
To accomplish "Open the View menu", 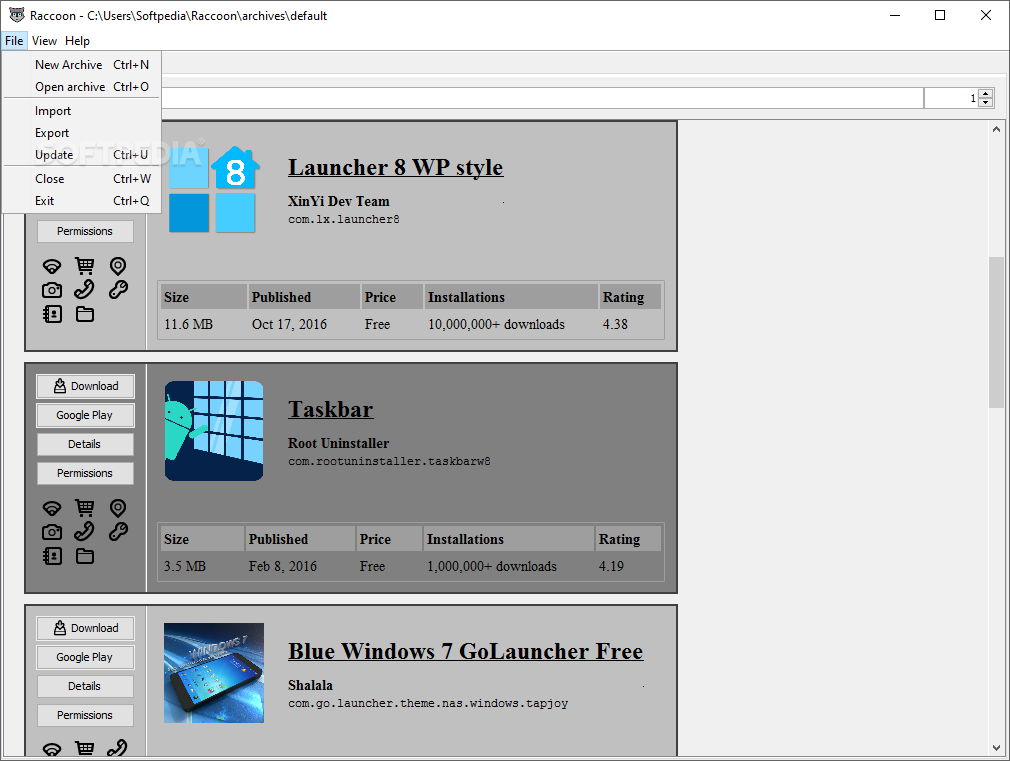I will click(44, 41).
